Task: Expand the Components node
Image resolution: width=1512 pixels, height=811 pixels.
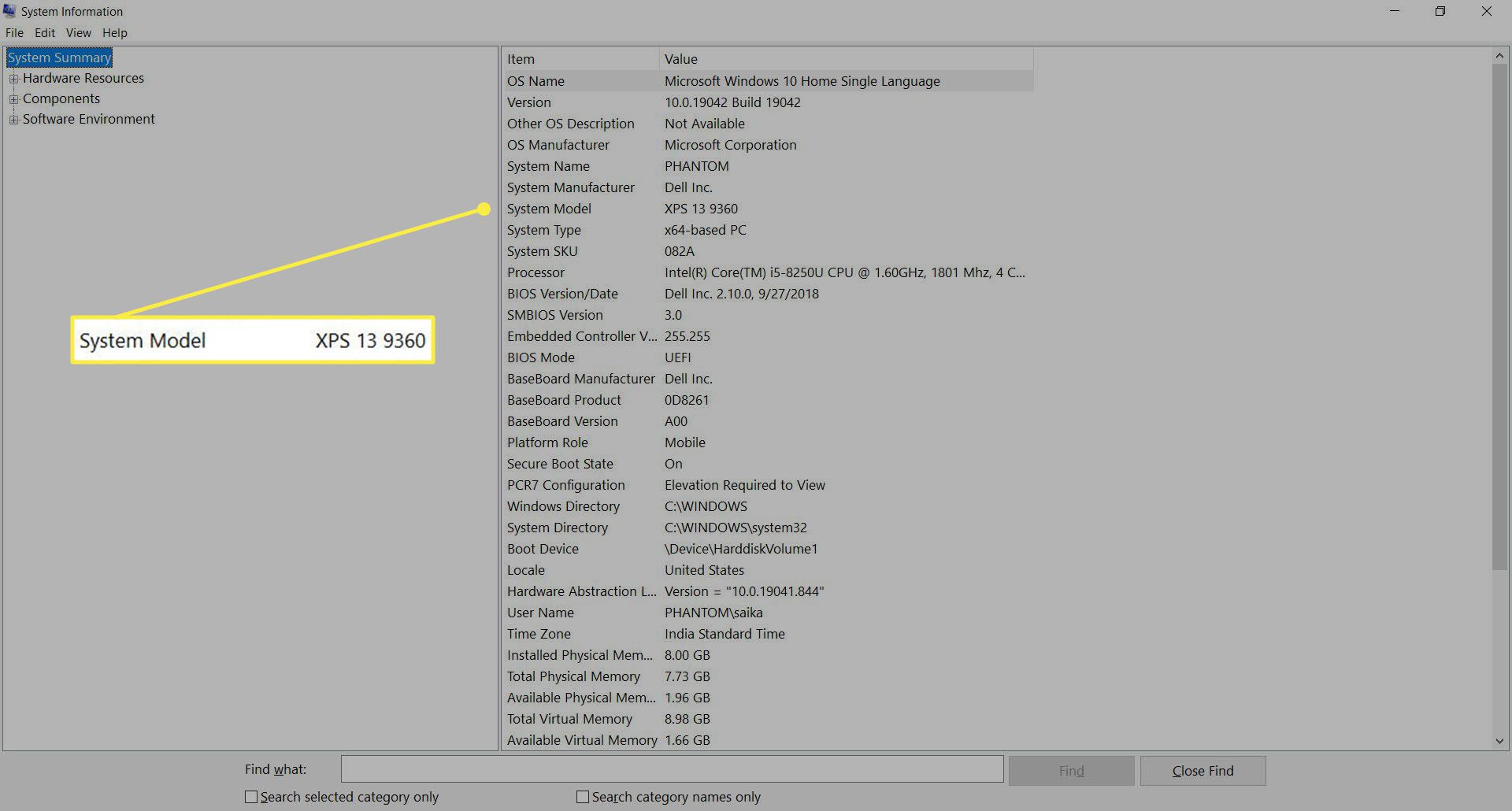Action: point(13,99)
